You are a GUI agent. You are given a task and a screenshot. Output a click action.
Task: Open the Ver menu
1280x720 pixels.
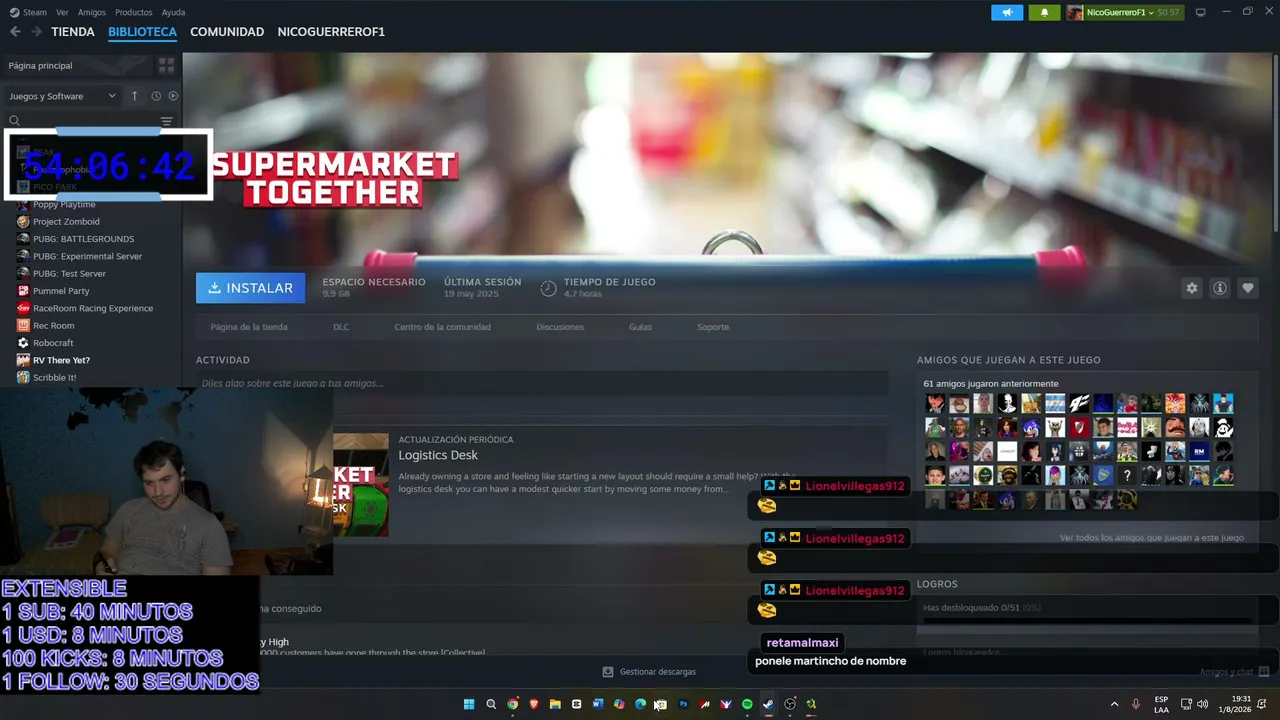coord(62,12)
